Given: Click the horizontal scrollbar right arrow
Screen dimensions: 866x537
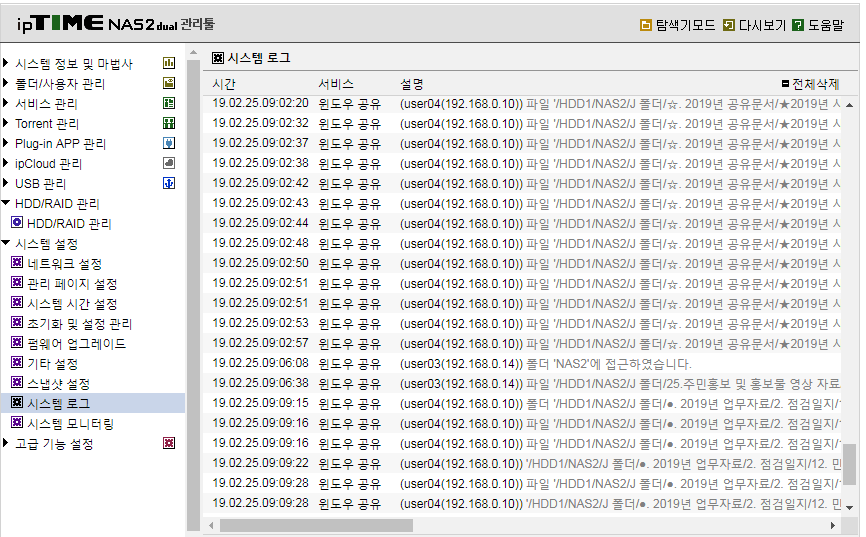Looking at the screenshot, I should pos(833,525).
